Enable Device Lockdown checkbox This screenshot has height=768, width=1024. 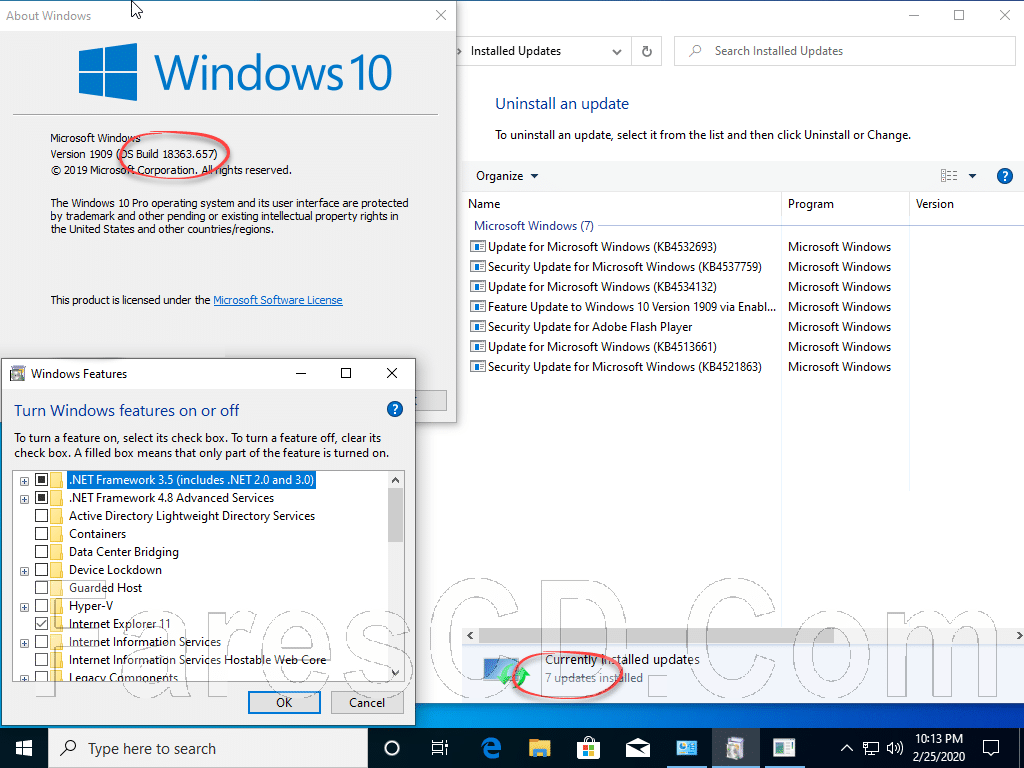(42, 570)
